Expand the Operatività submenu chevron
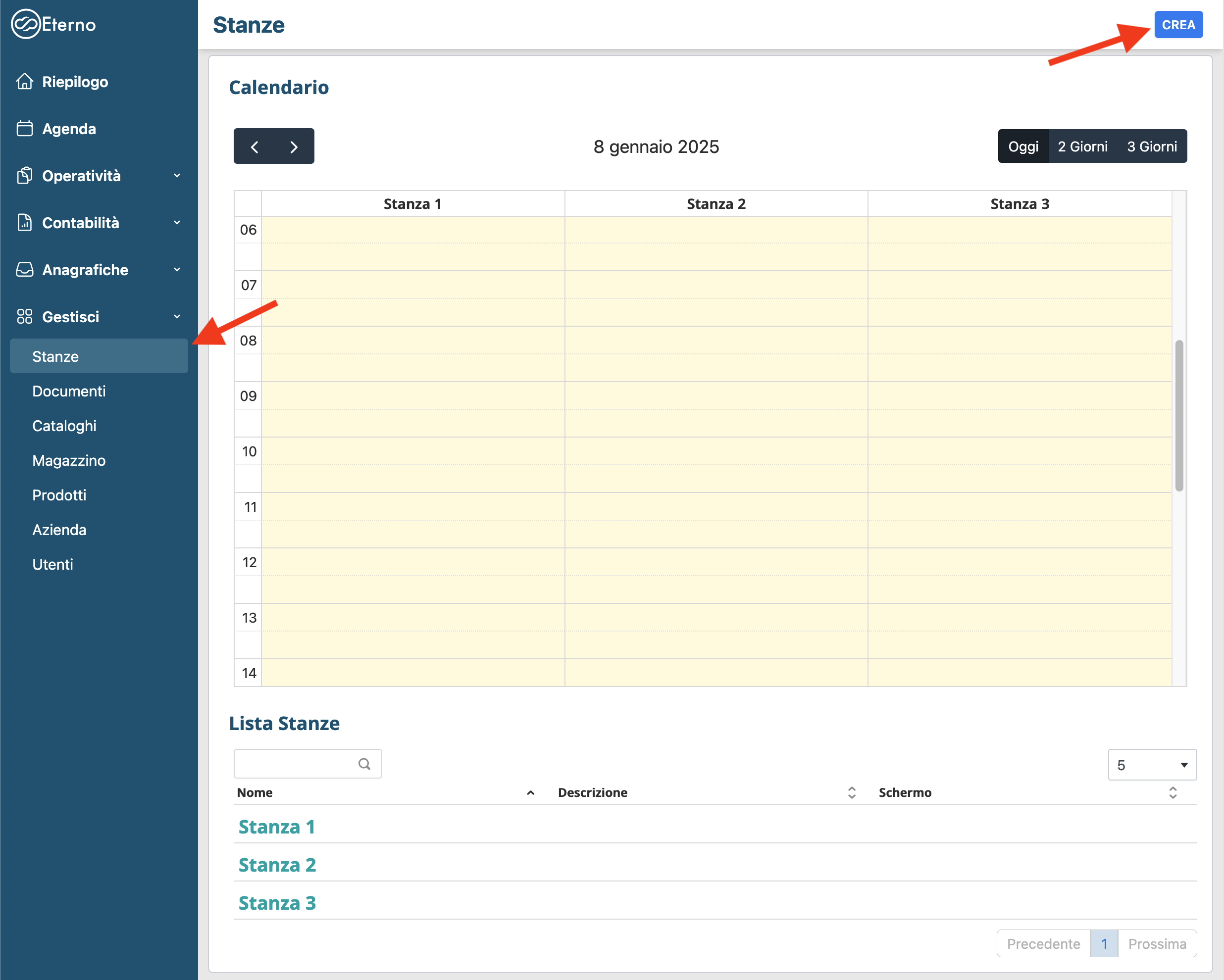 click(177, 176)
